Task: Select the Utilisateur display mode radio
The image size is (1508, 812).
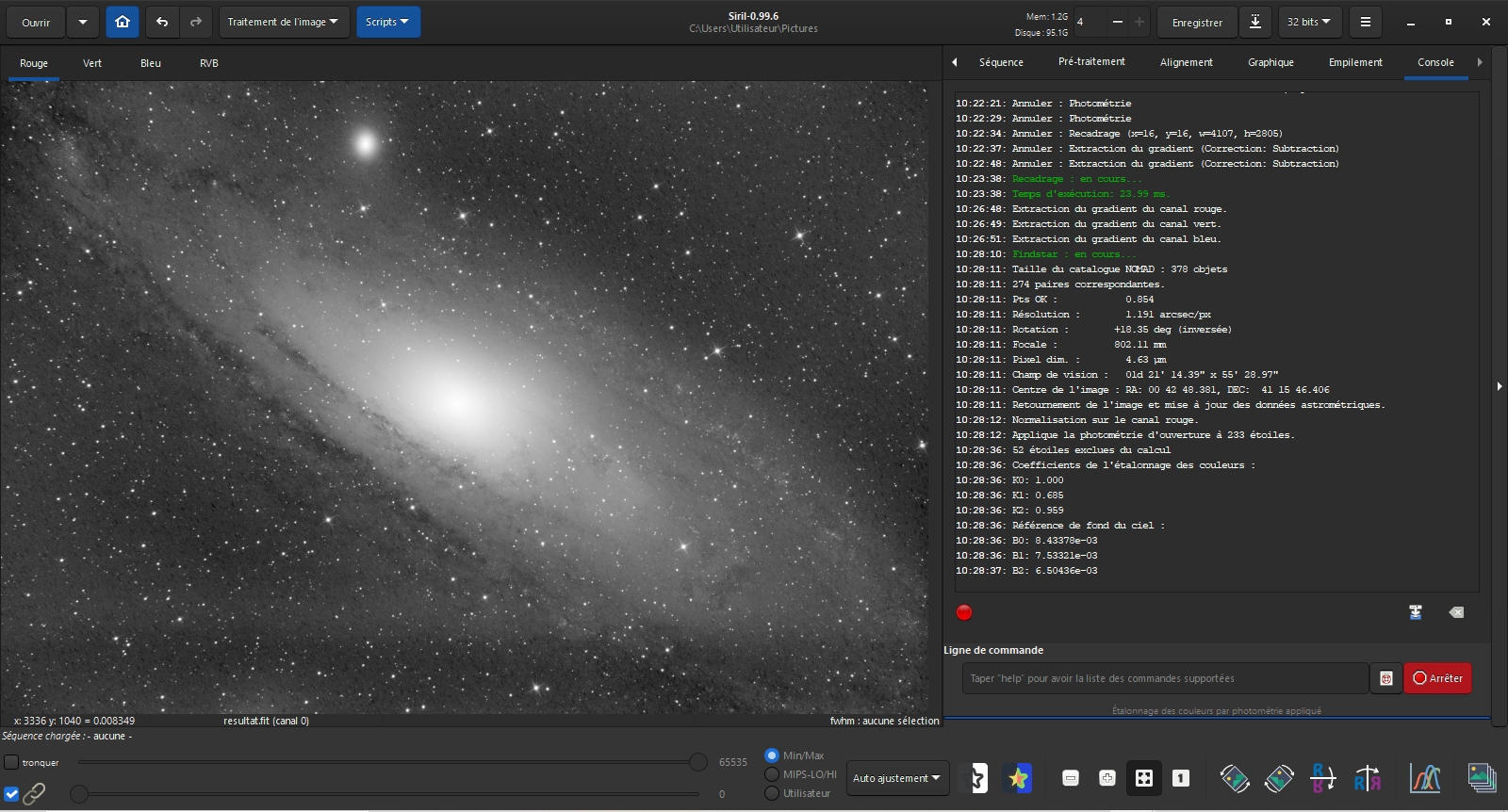Action: click(772, 793)
